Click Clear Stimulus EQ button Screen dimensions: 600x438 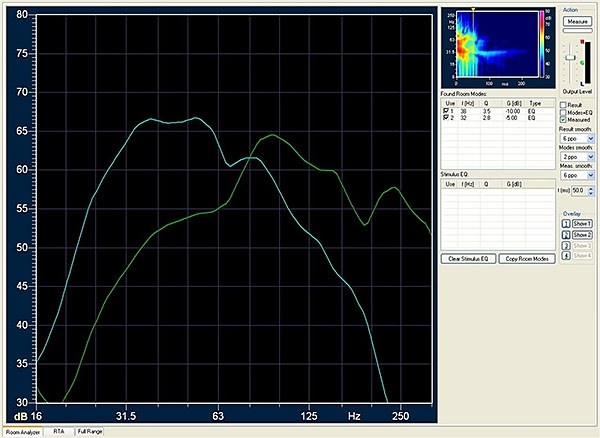tap(468, 259)
